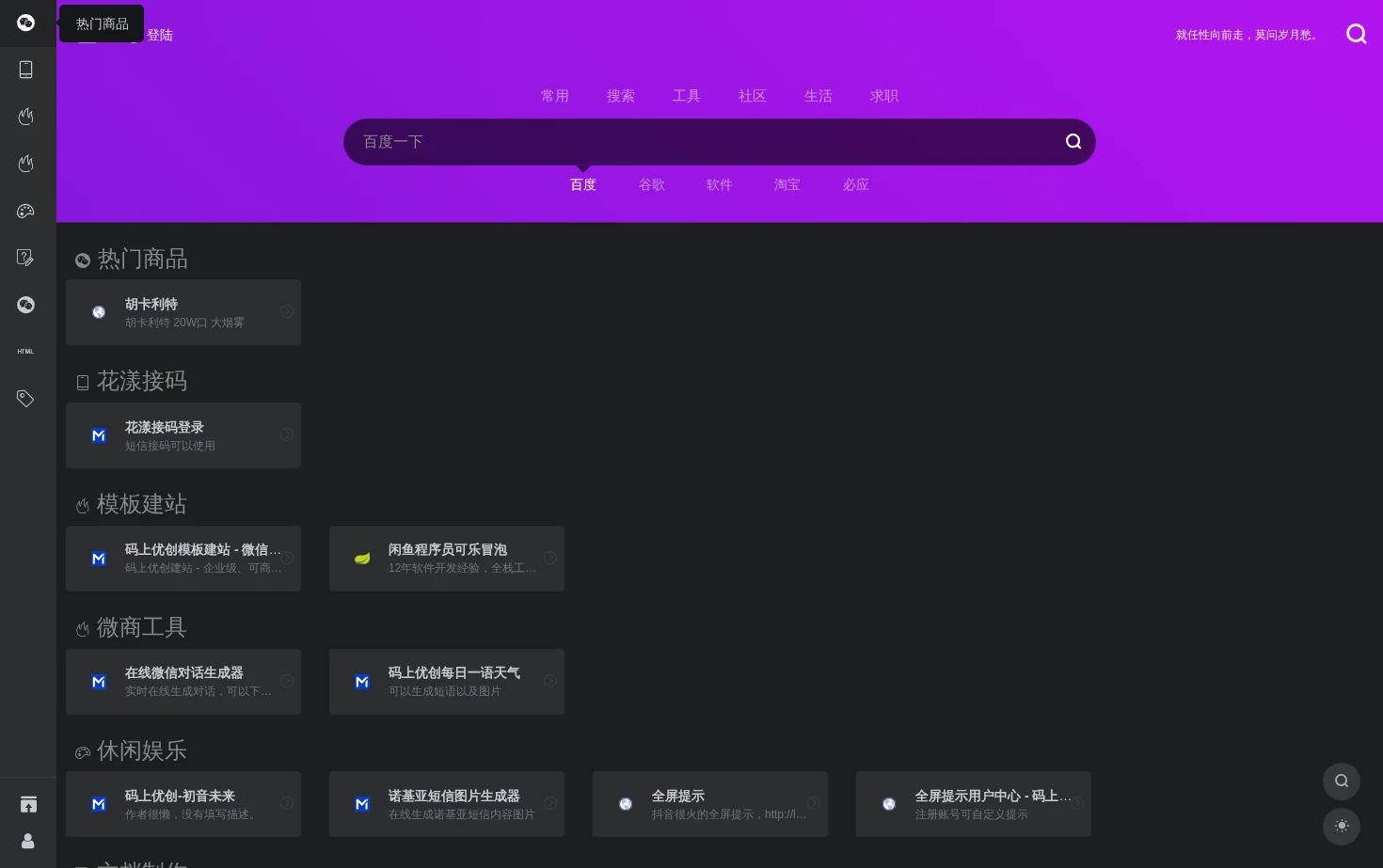Screen dimensions: 1383x868
Task: Open 在线微信对话生成器 card
Action: coord(183,682)
